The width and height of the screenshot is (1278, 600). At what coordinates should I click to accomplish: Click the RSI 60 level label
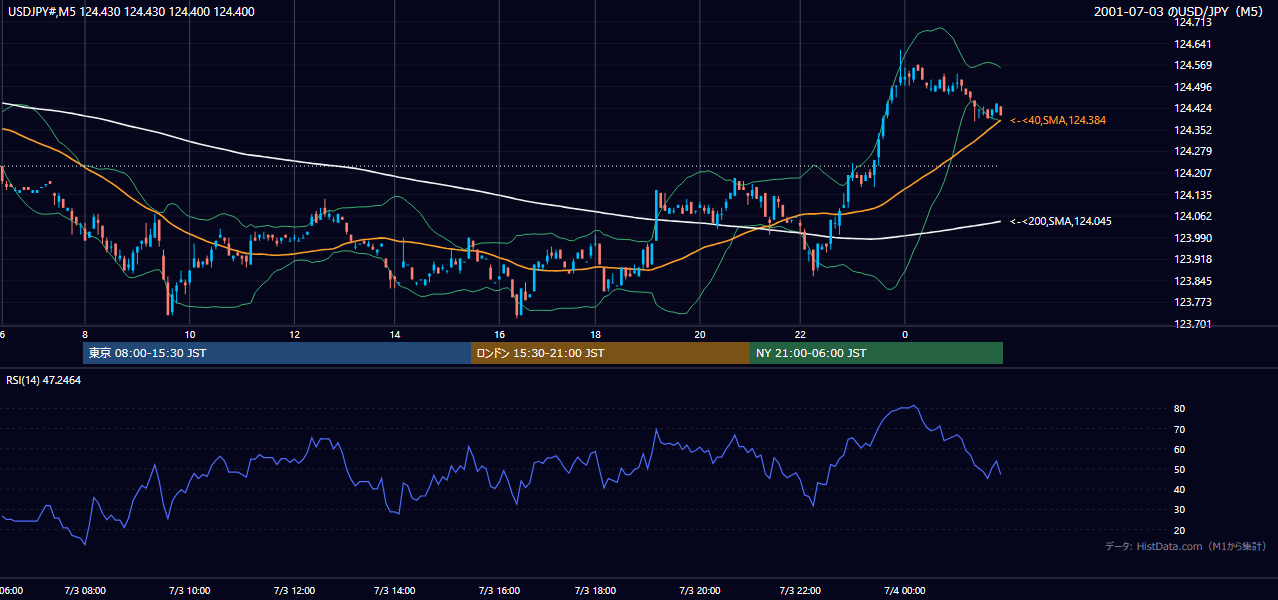1180,449
